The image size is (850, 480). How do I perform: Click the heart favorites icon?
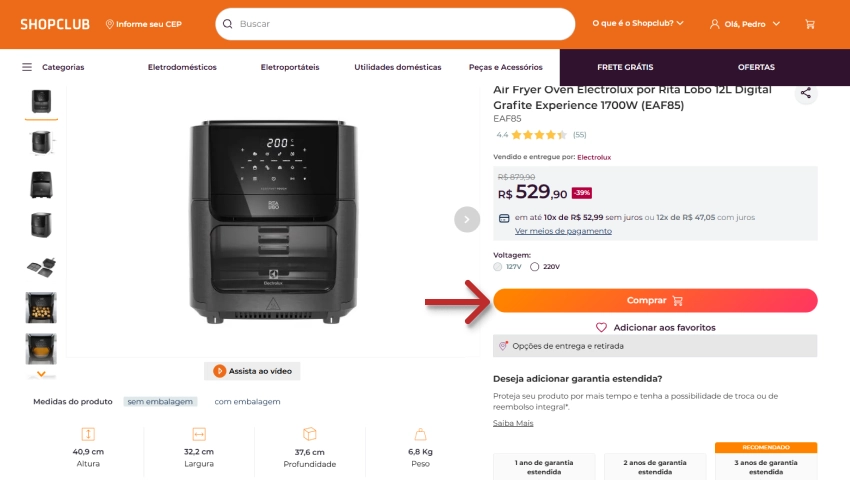click(x=601, y=327)
